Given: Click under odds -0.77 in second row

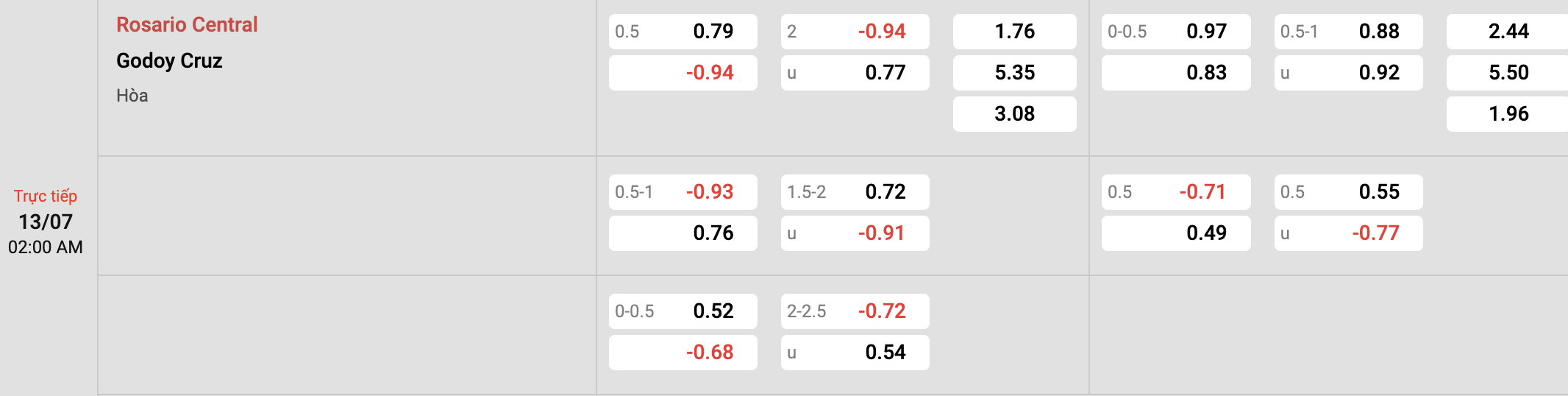Looking at the screenshot, I should click(x=1349, y=233).
